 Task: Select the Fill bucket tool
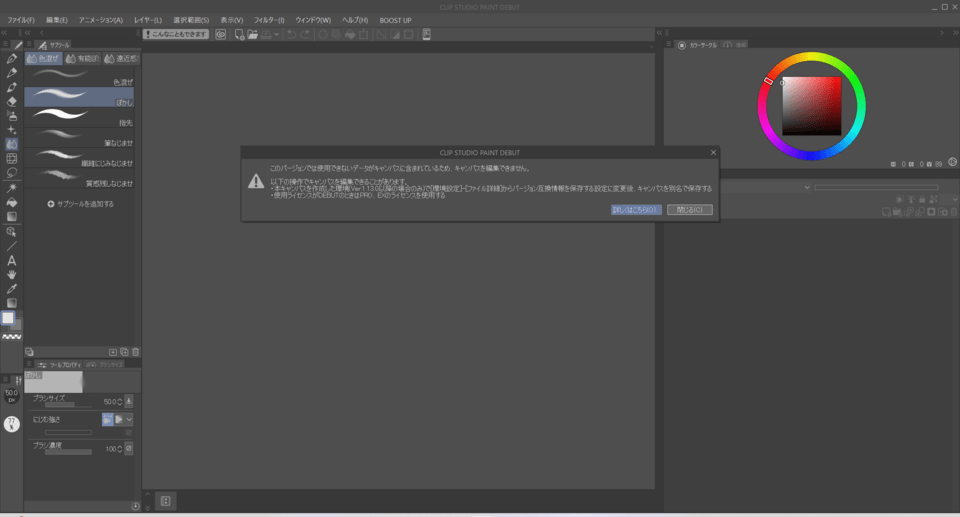[12, 202]
